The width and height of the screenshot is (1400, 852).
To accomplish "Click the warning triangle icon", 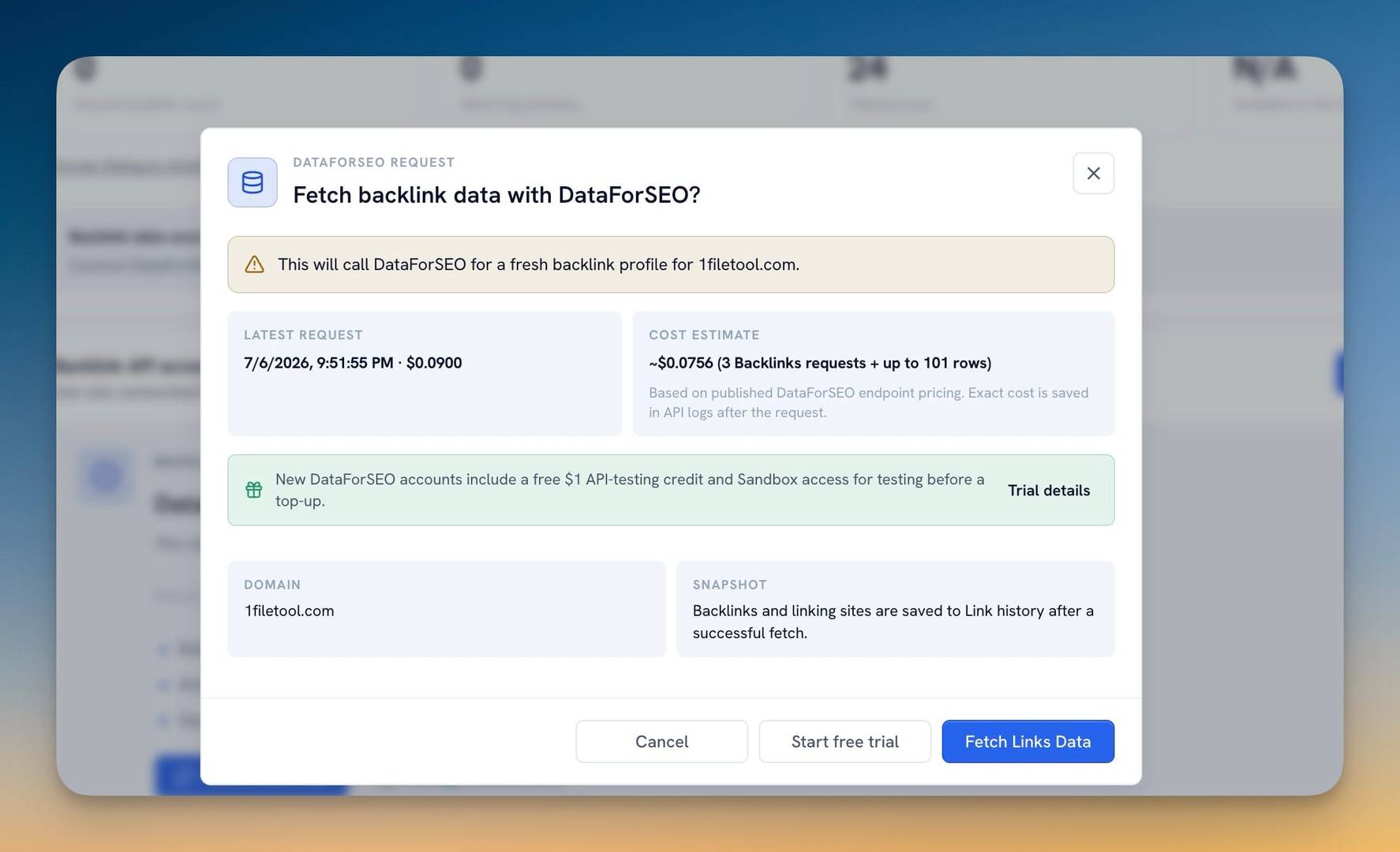I will pyautogui.click(x=254, y=264).
